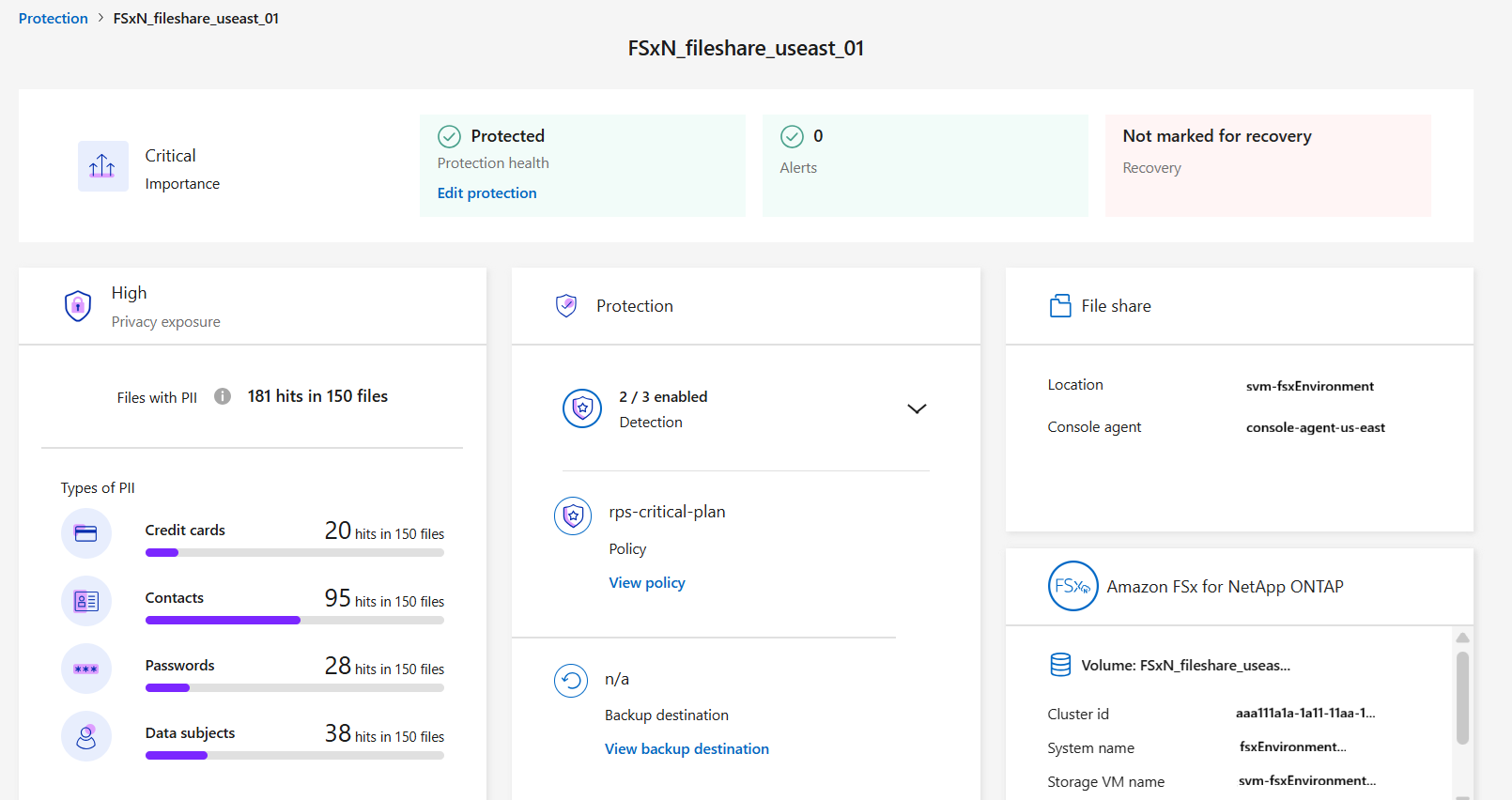Click the Critical importance icon
This screenshot has height=800, width=1512.
pos(102,166)
